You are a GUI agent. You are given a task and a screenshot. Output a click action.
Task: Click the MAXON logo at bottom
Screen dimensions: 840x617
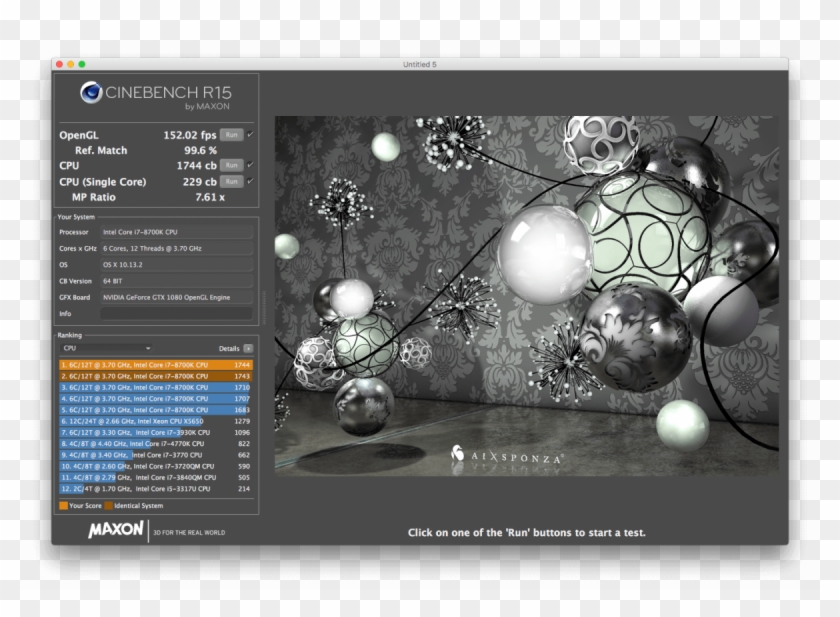116,530
